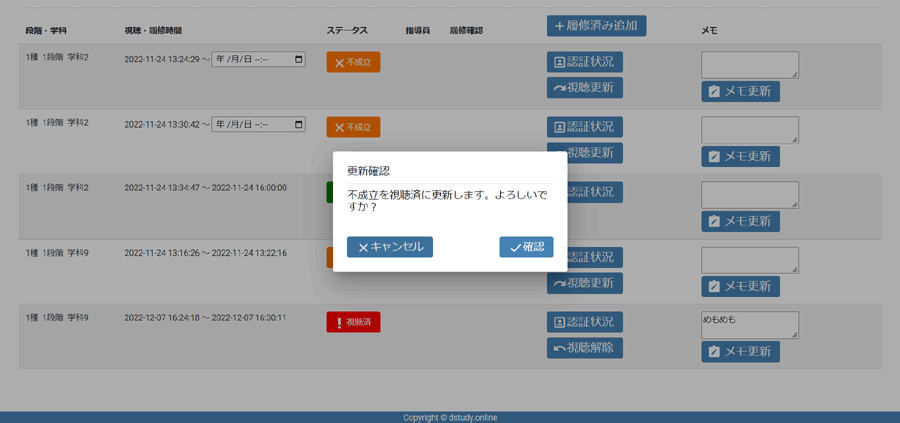Click メモ更新 in the first row
Image resolution: width=900 pixels, height=423 pixels.
740,92
